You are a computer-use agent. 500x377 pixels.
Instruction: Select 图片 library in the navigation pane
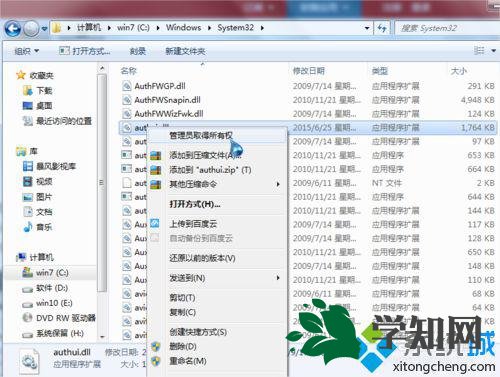click(37, 197)
